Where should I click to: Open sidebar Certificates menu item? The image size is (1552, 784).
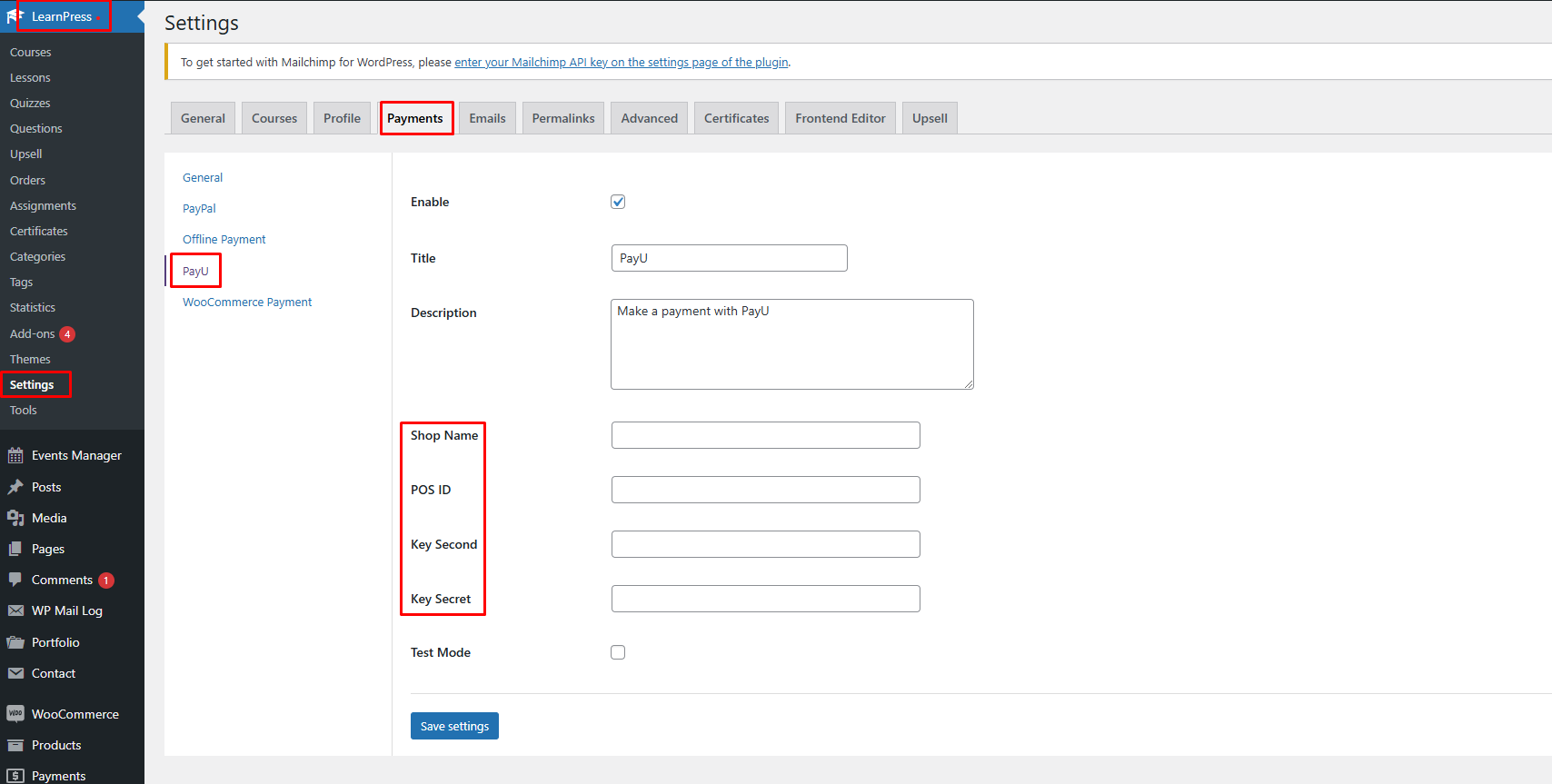(39, 232)
